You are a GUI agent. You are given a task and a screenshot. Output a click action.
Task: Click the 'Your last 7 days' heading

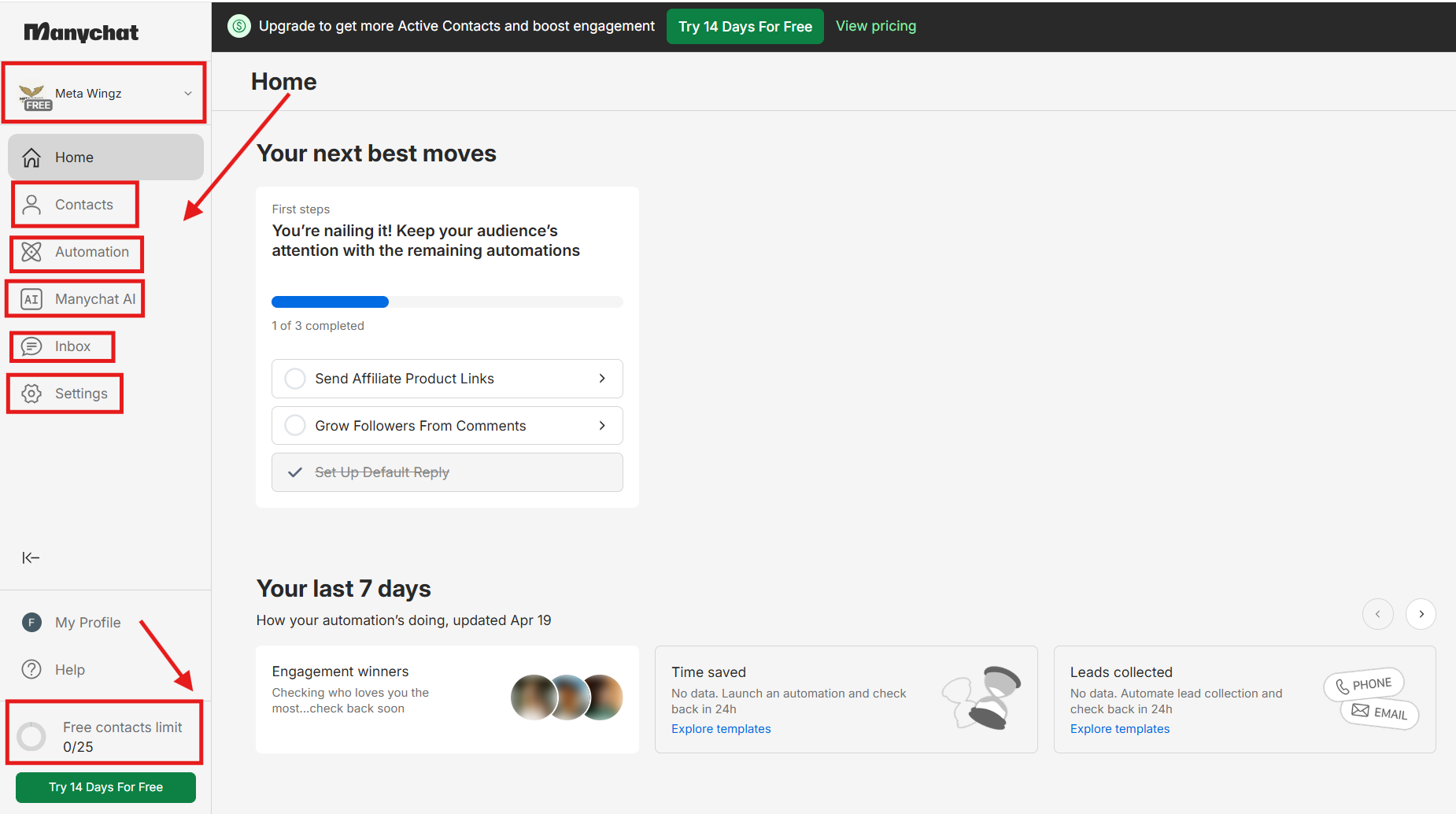pos(344,589)
